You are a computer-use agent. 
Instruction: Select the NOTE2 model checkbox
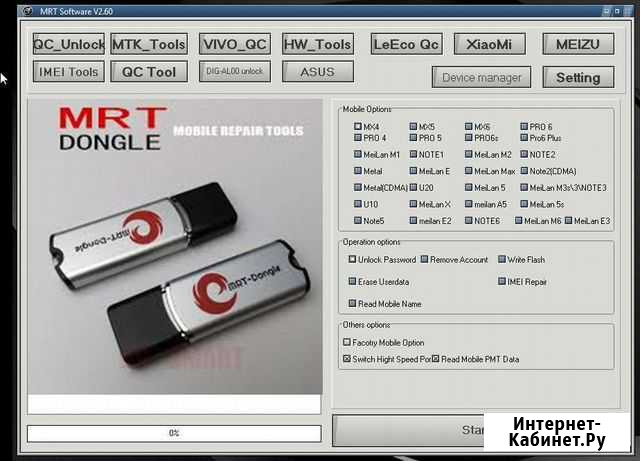[524, 154]
